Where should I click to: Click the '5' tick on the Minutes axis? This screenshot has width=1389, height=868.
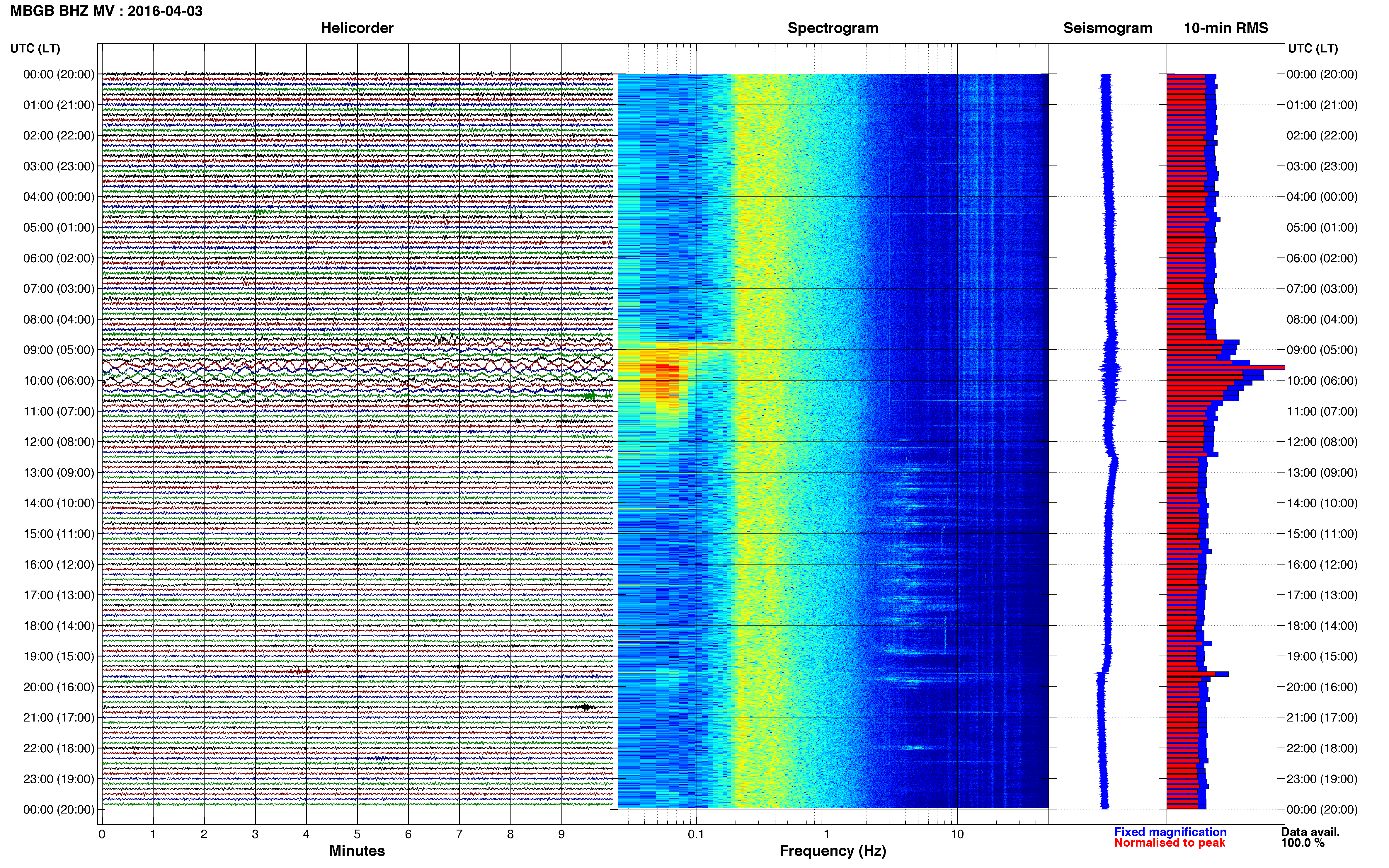coord(357,834)
